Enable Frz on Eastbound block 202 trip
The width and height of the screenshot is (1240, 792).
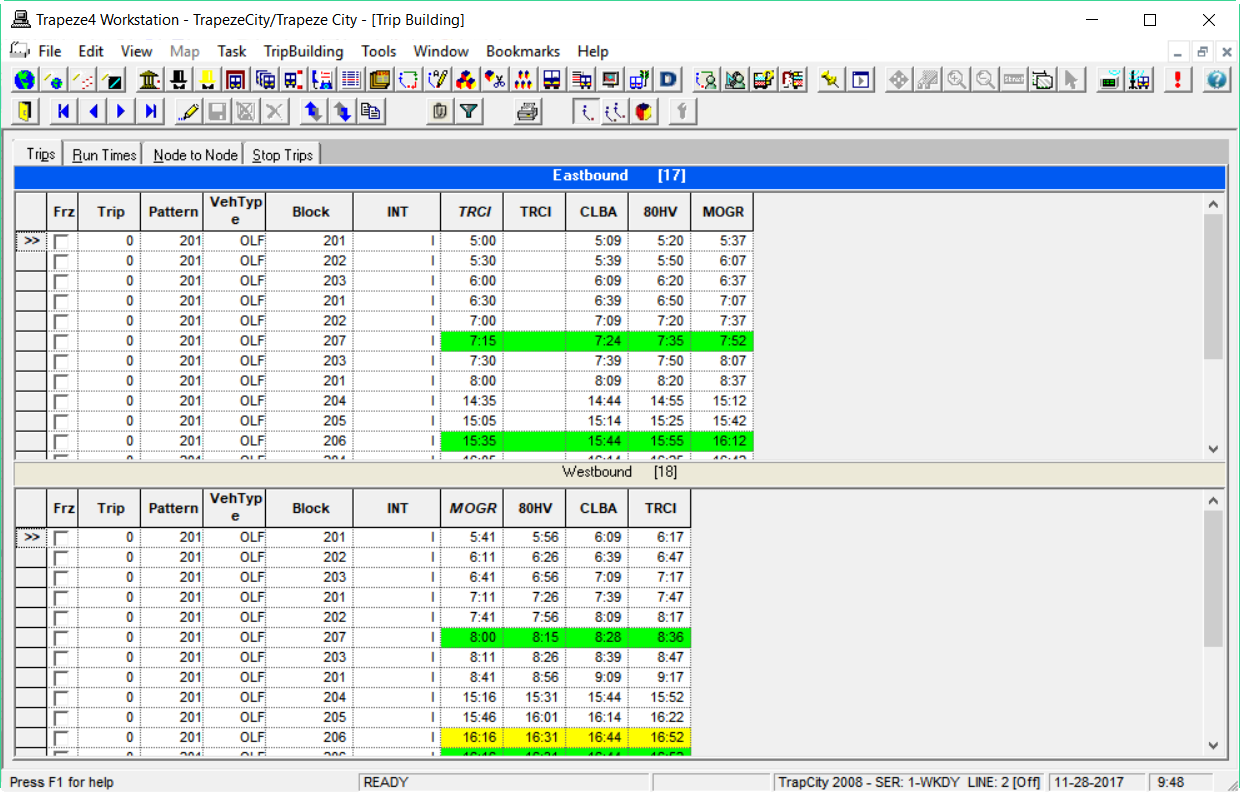coord(63,260)
